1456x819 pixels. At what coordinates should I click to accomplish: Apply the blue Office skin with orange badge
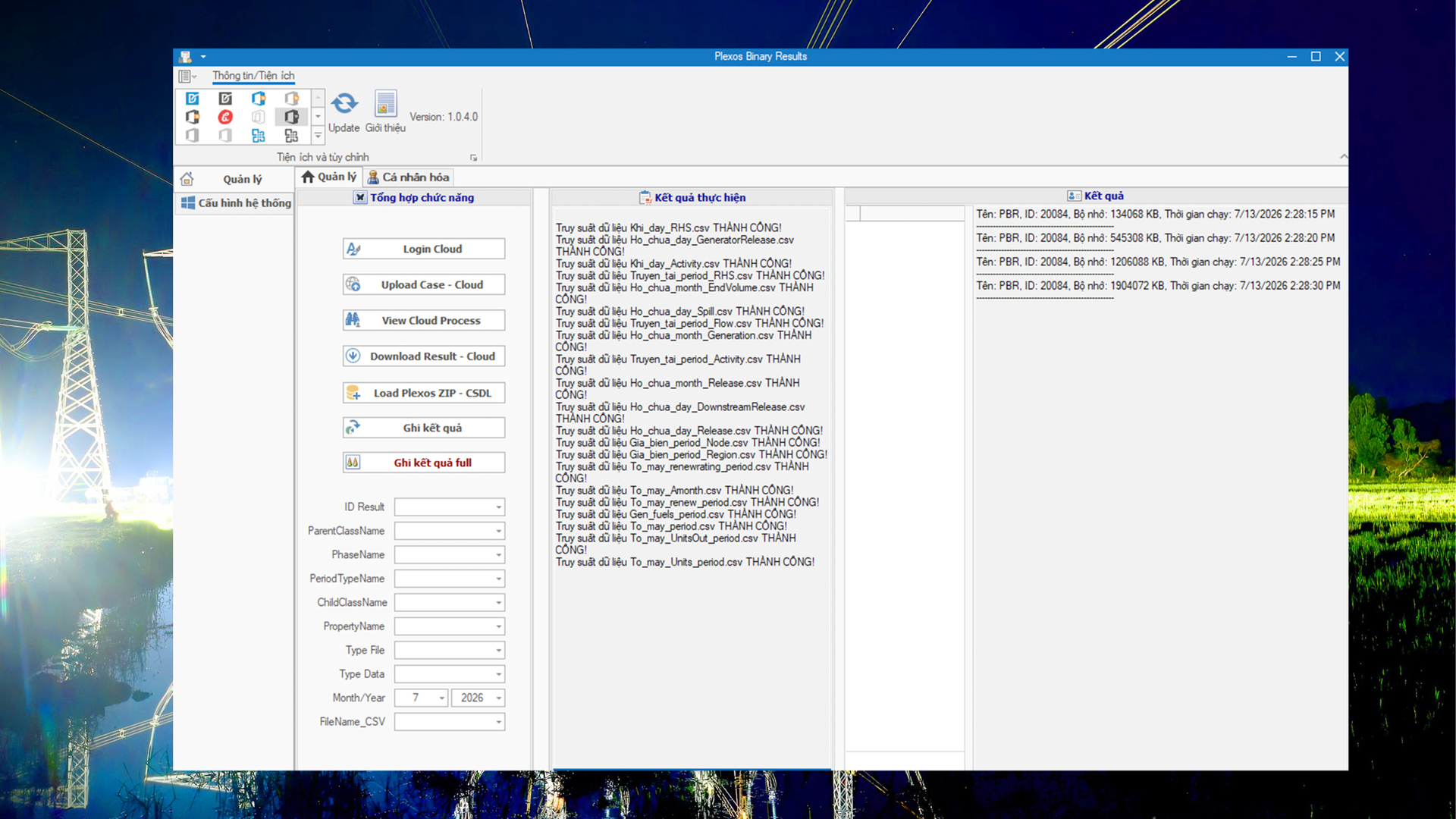pos(259,99)
